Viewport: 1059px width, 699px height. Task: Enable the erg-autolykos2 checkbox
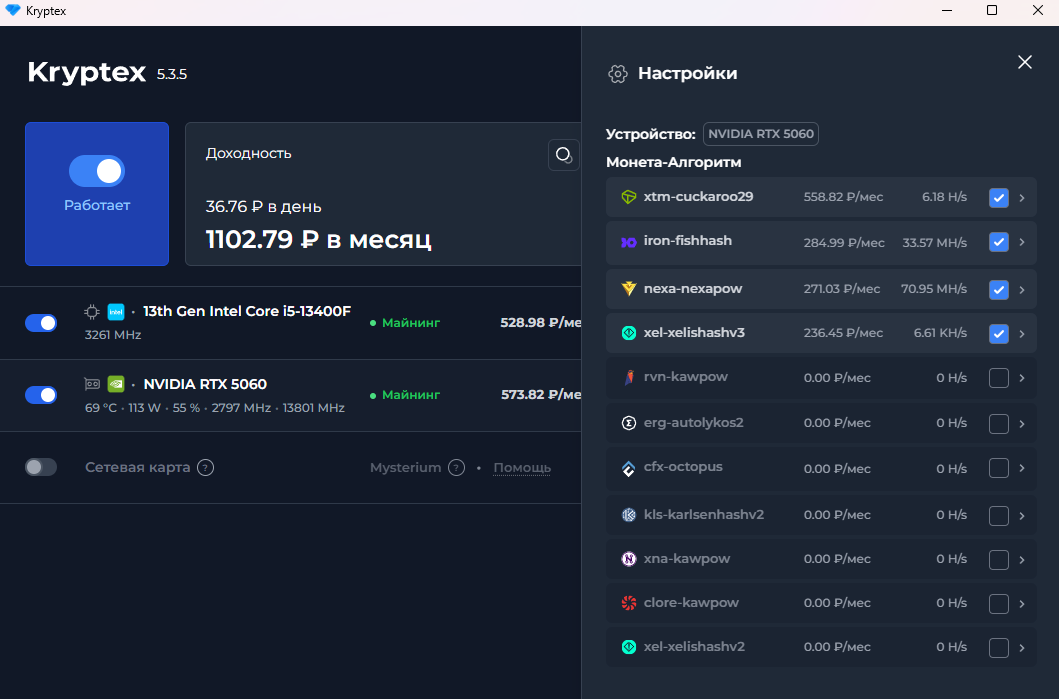998,424
